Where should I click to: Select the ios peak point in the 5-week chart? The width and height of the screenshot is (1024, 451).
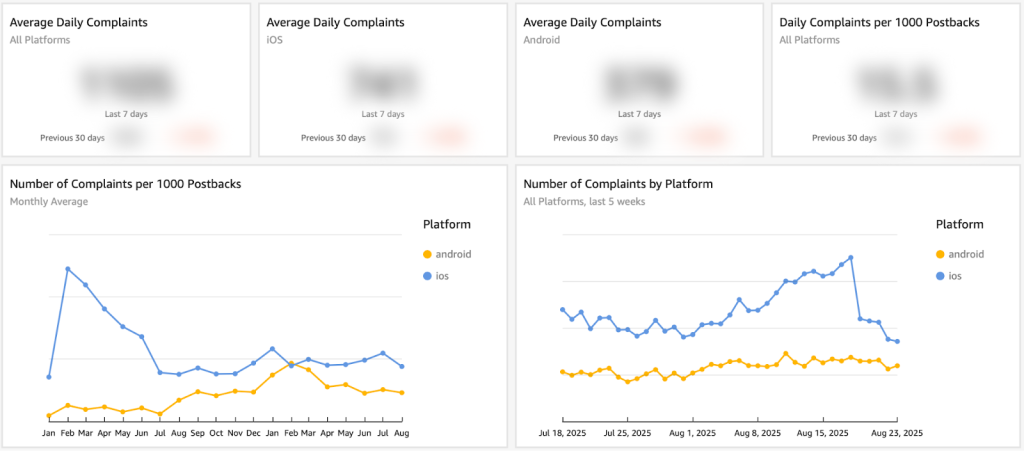(850, 257)
